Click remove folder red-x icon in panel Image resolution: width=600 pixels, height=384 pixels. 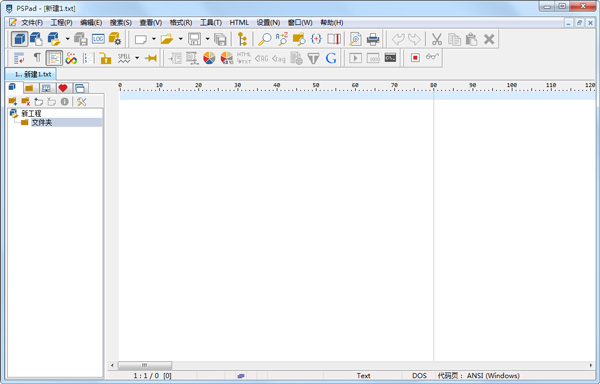point(26,101)
